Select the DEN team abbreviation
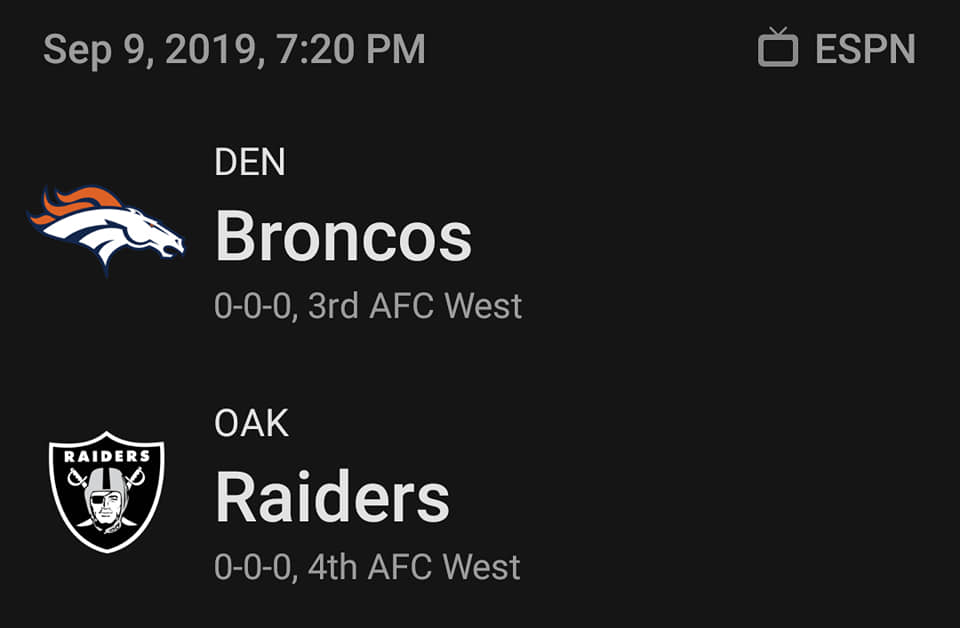 [x=250, y=162]
